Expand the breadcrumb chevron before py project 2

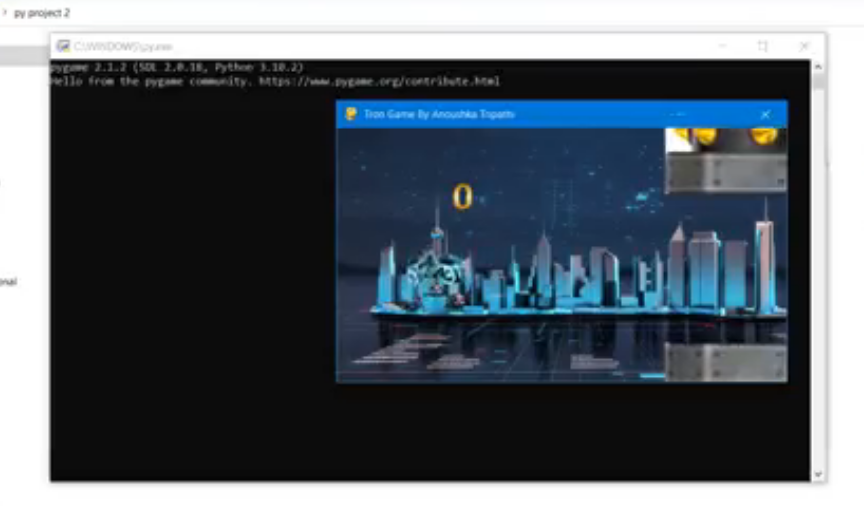tap(4, 13)
